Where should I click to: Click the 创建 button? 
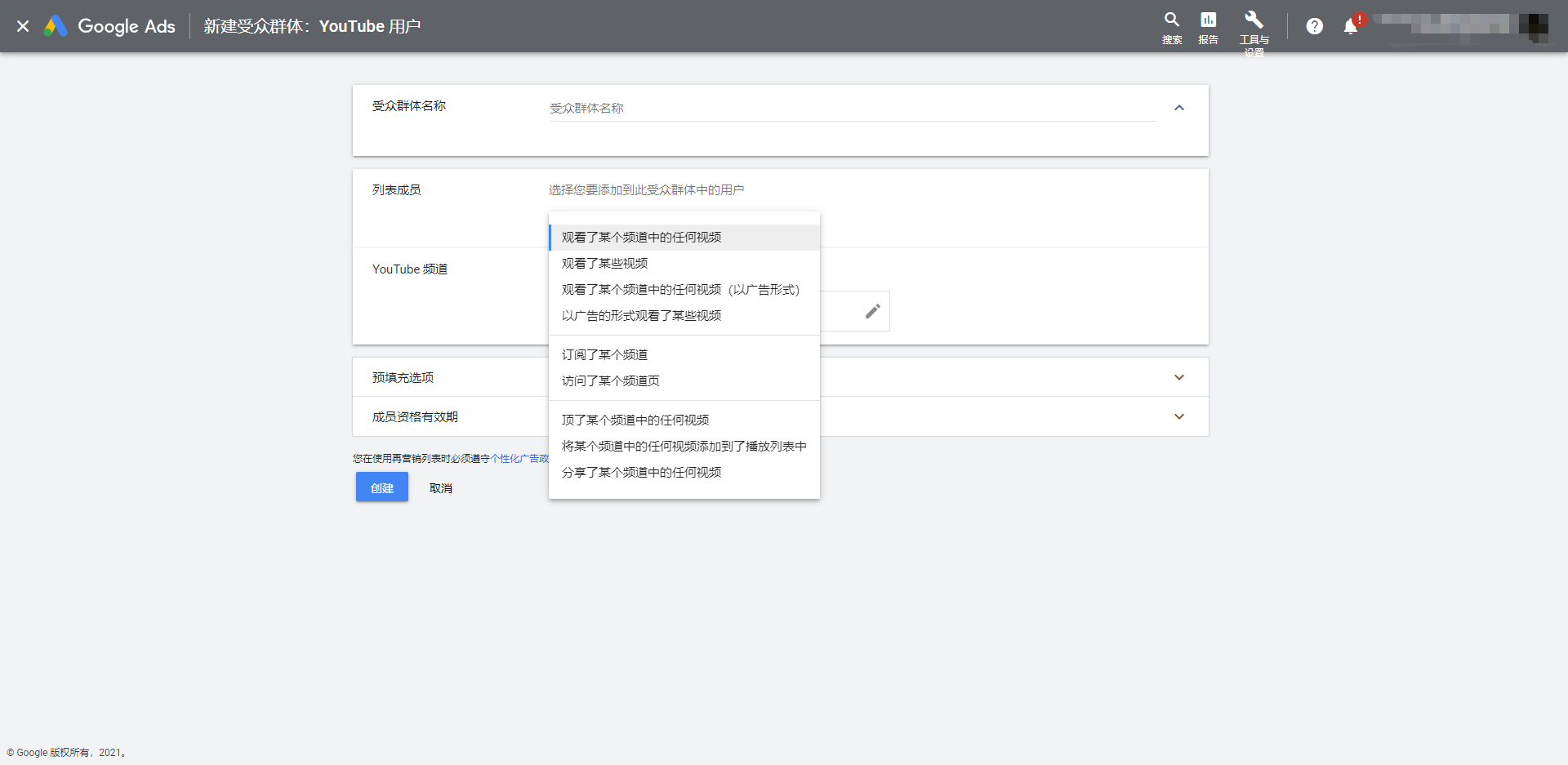point(382,487)
